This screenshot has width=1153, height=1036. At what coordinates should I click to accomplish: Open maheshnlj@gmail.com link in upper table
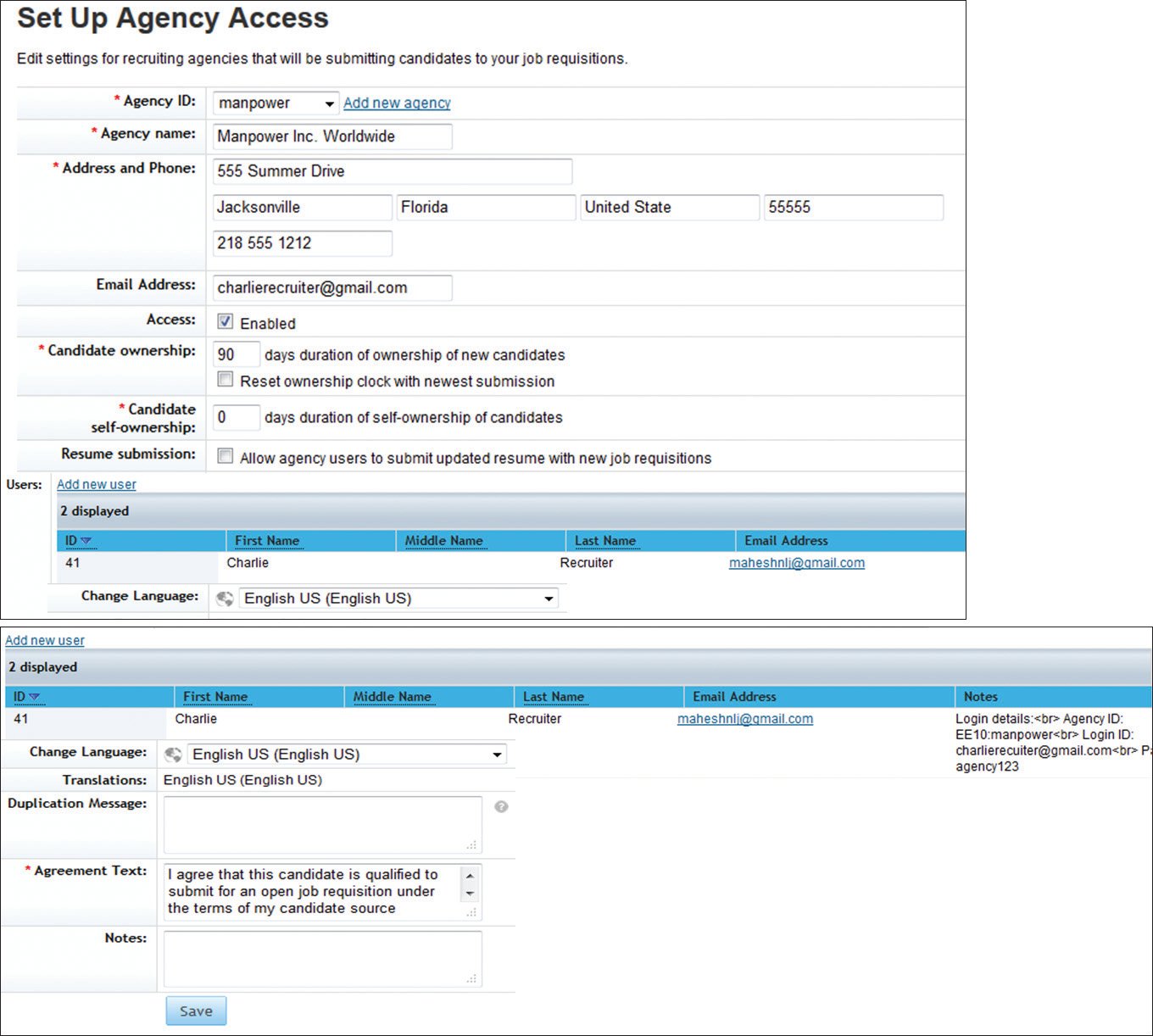[797, 563]
